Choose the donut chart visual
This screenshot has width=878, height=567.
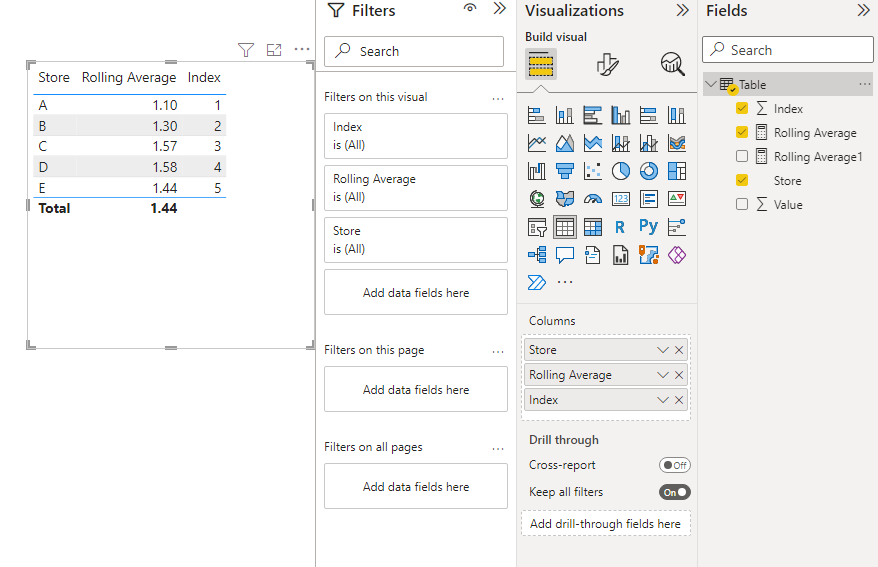click(x=648, y=171)
